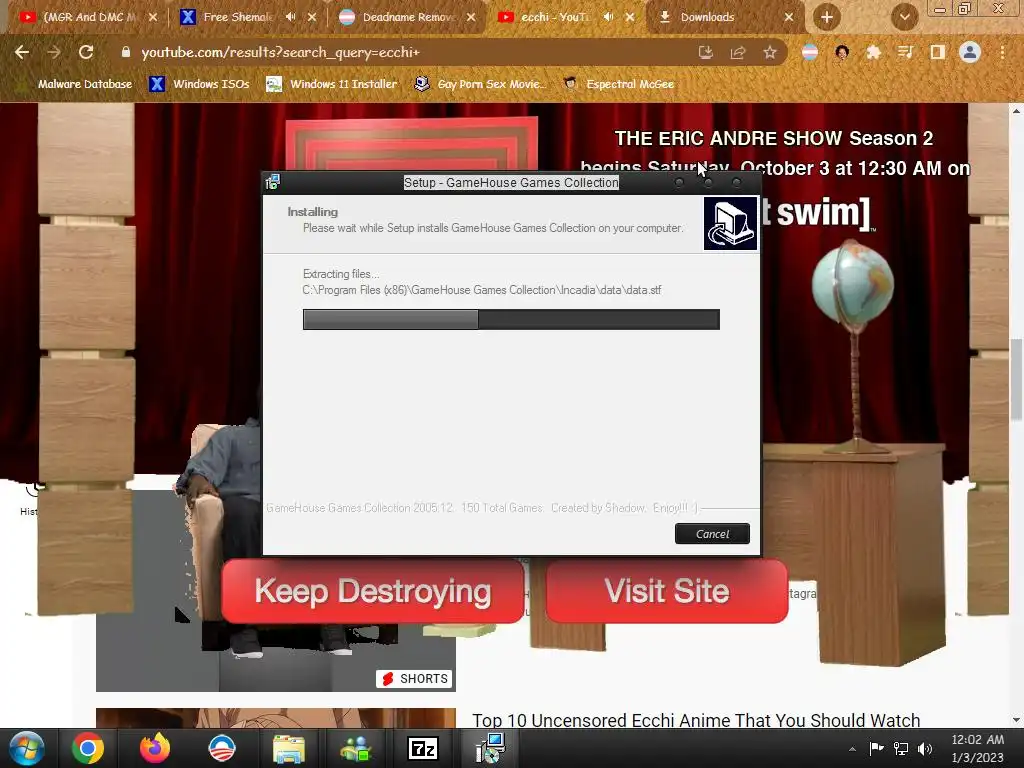Open Top 10 Uncensored Ecchi Anime video title
This screenshot has width=1024, height=768.
[696, 720]
